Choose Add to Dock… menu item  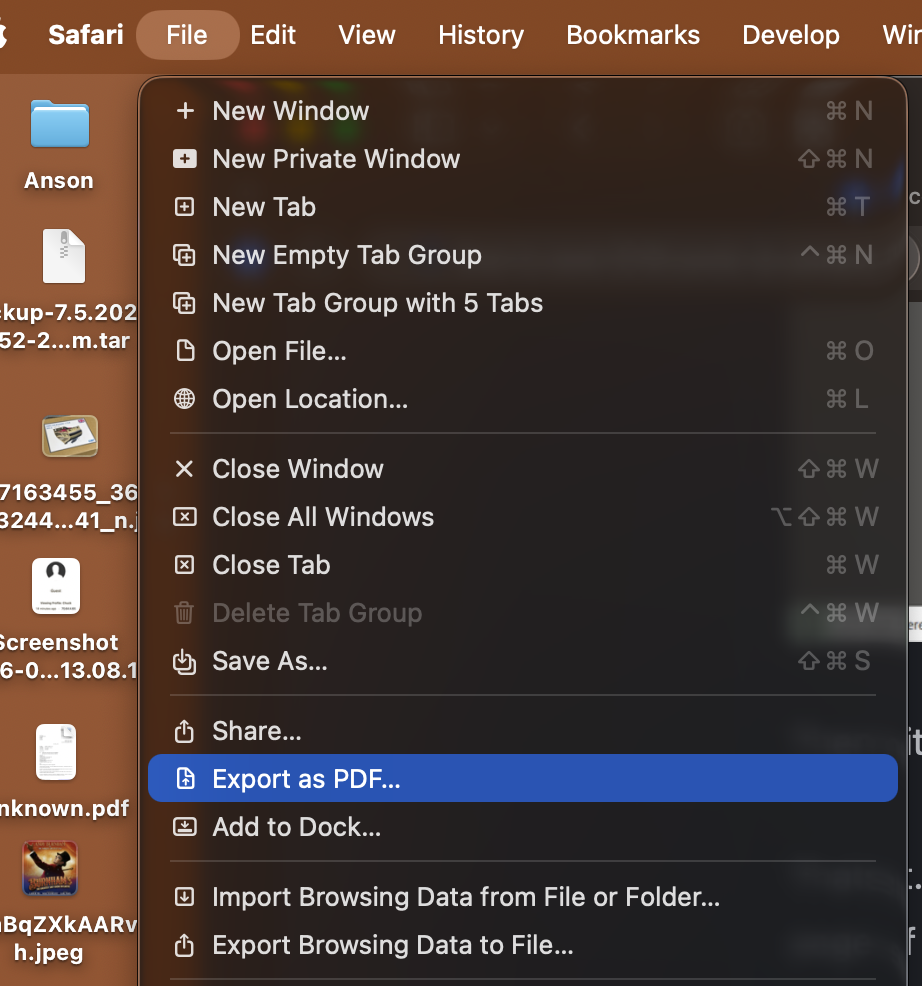tap(523, 826)
